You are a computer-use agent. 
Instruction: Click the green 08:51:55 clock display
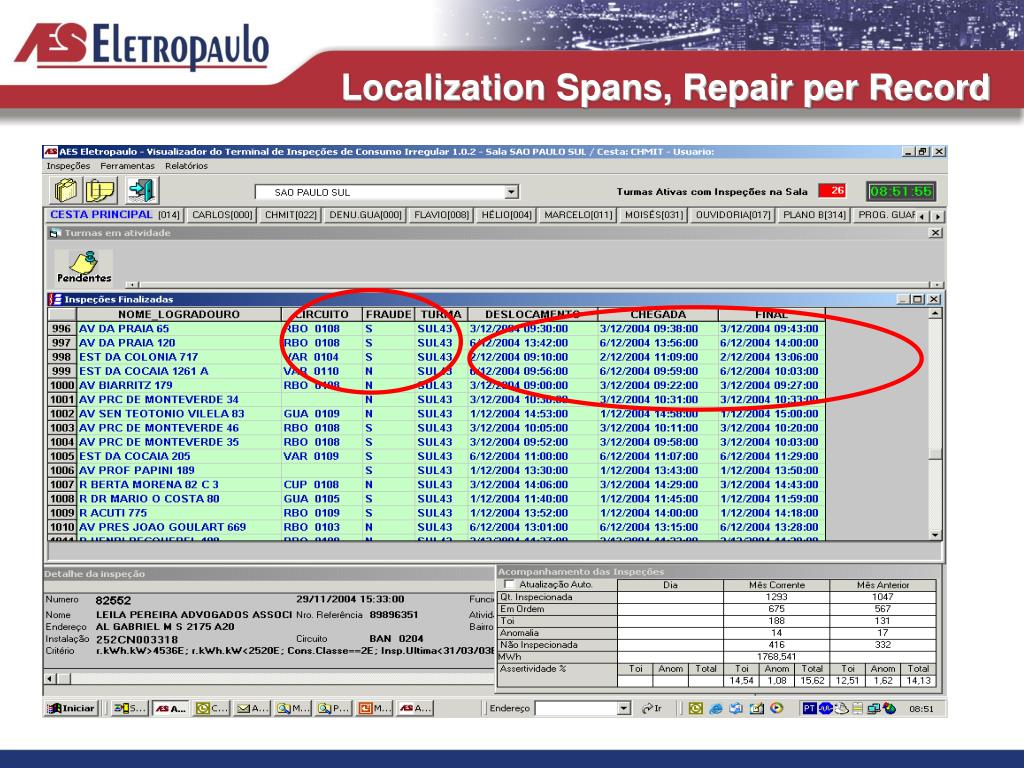coord(901,191)
